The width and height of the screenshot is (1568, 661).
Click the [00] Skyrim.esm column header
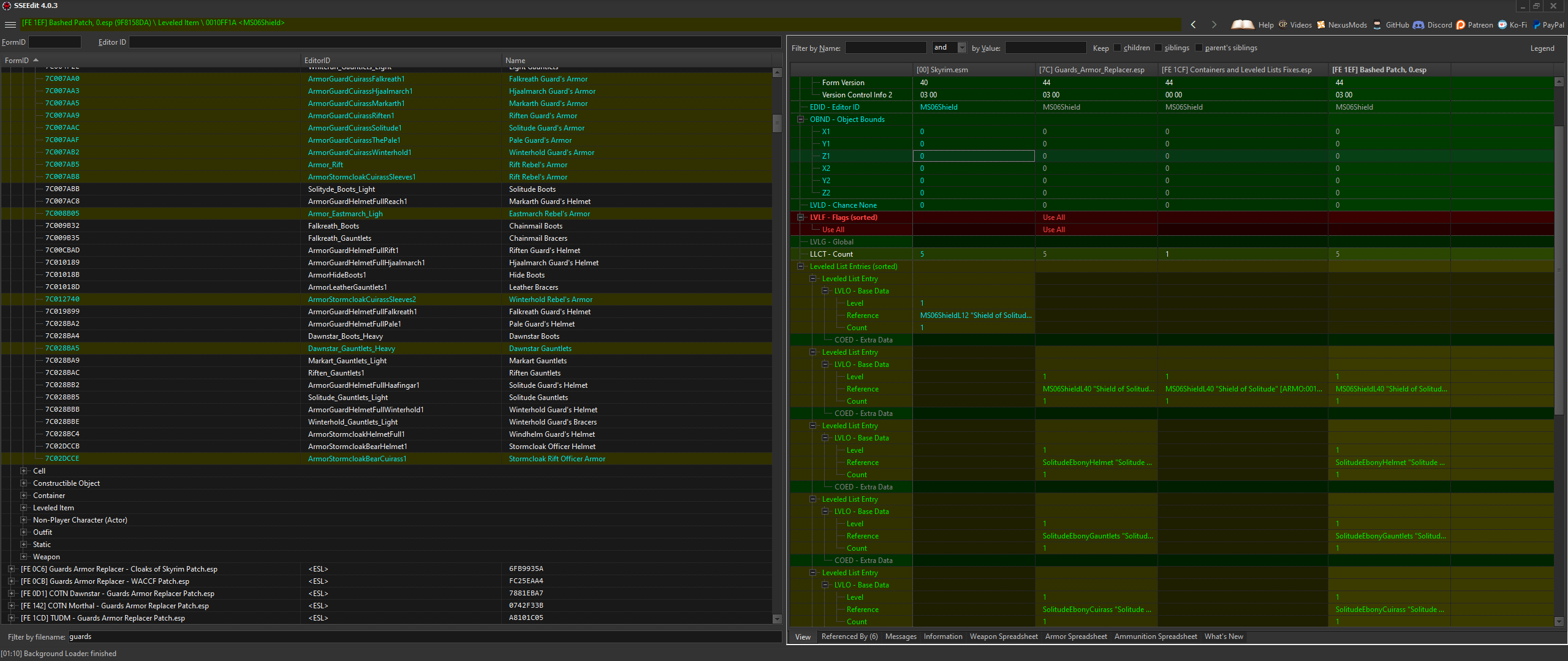[x=974, y=70]
